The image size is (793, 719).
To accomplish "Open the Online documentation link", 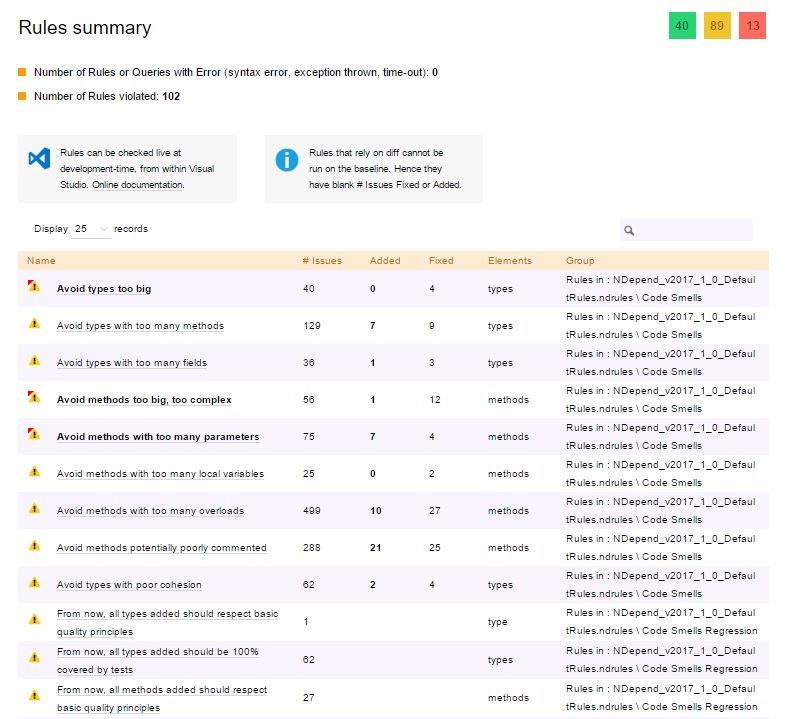I will click(138, 185).
